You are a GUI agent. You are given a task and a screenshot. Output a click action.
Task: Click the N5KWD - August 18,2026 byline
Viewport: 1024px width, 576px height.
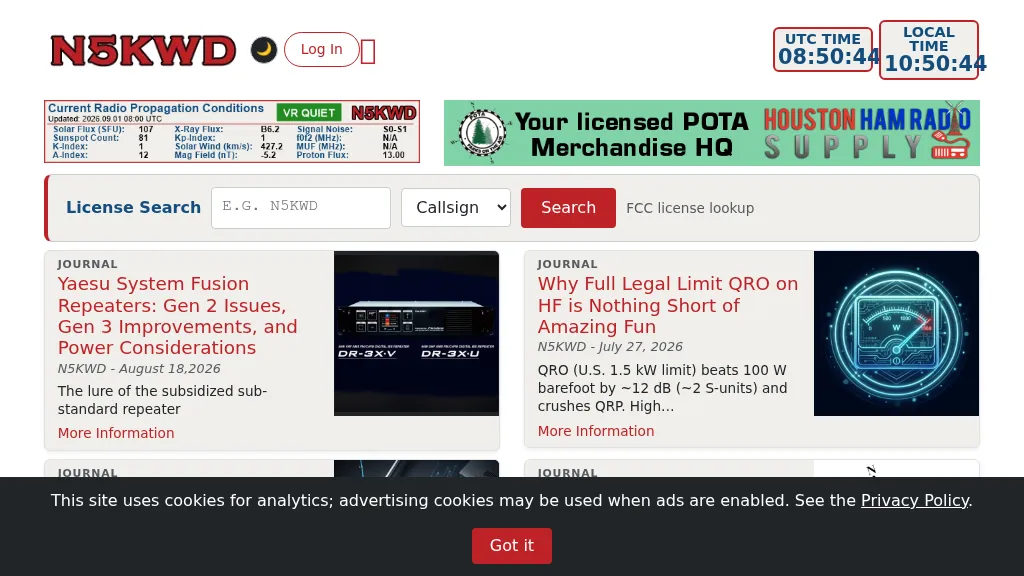[x=139, y=368]
